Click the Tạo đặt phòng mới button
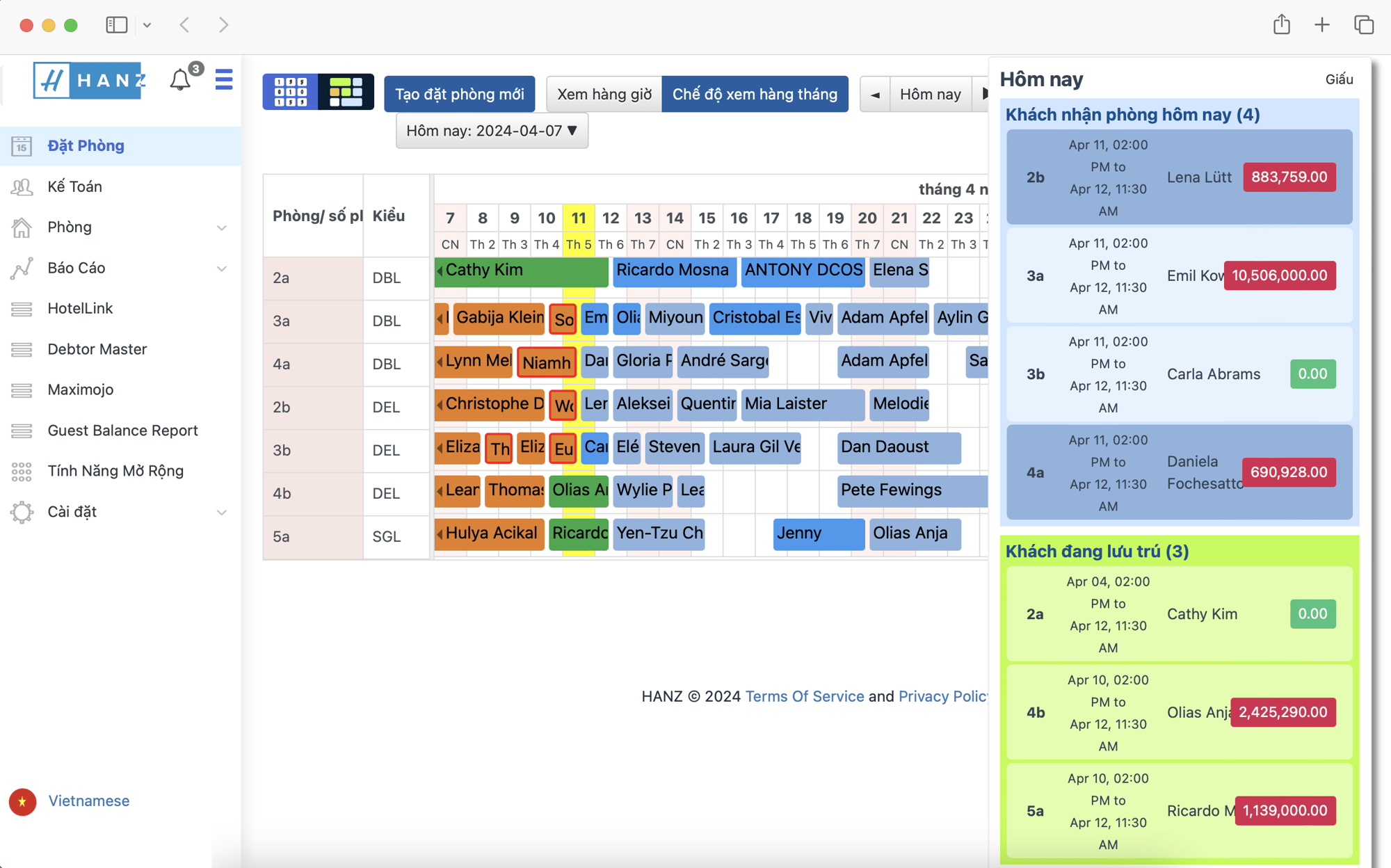Viewport: 1391px width, 868px height. [459, 93]
